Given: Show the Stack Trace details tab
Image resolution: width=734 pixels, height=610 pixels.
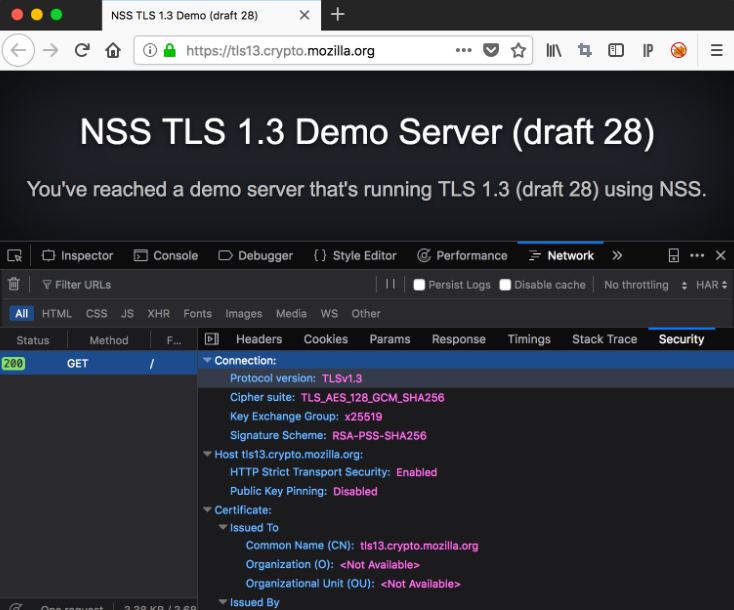Looking at the screenshot, I should pos(604,339).
